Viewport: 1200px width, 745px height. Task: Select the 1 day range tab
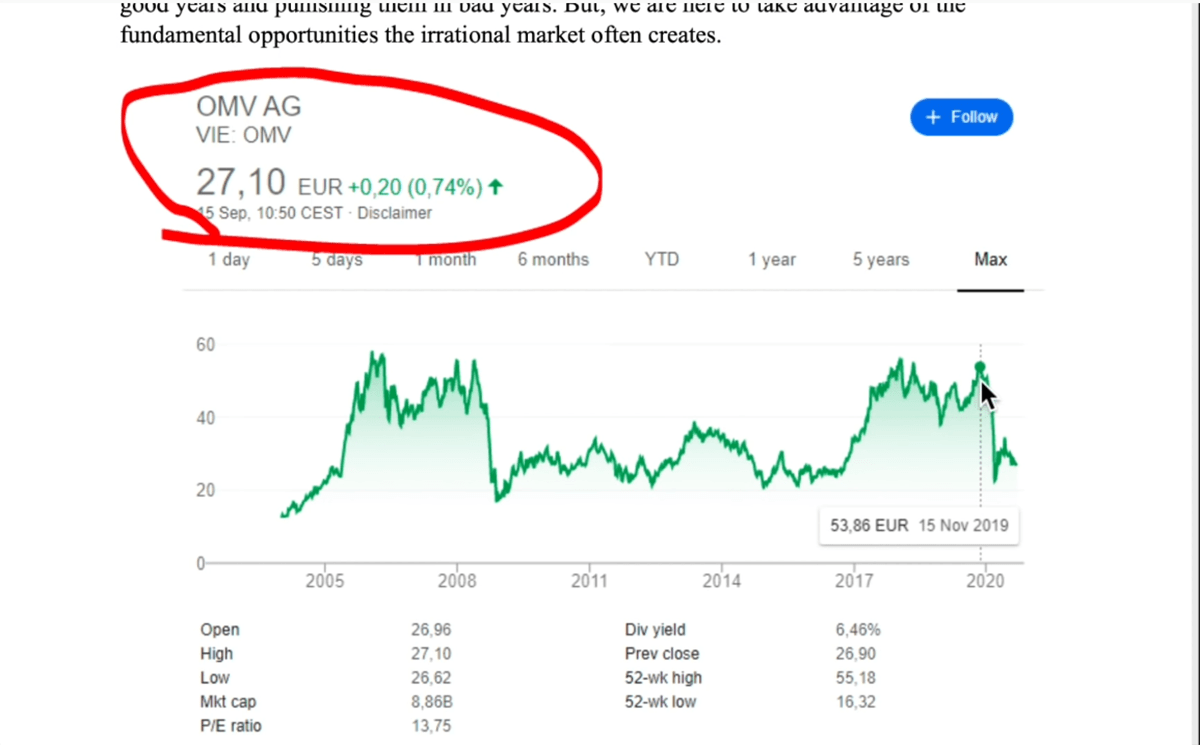(x=229, y=260)
